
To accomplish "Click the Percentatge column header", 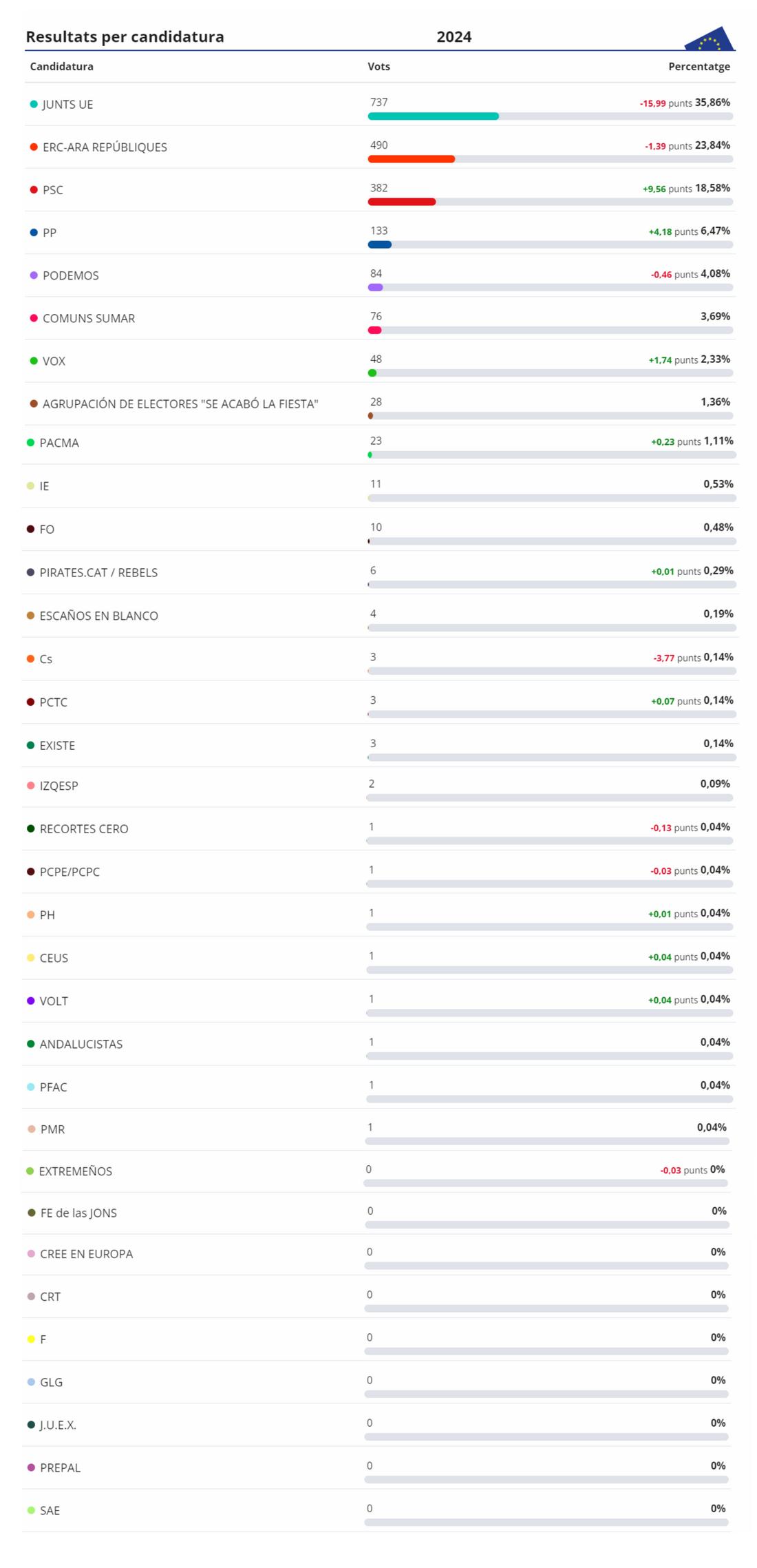I will pyautogui.click(x=699, y=67).
